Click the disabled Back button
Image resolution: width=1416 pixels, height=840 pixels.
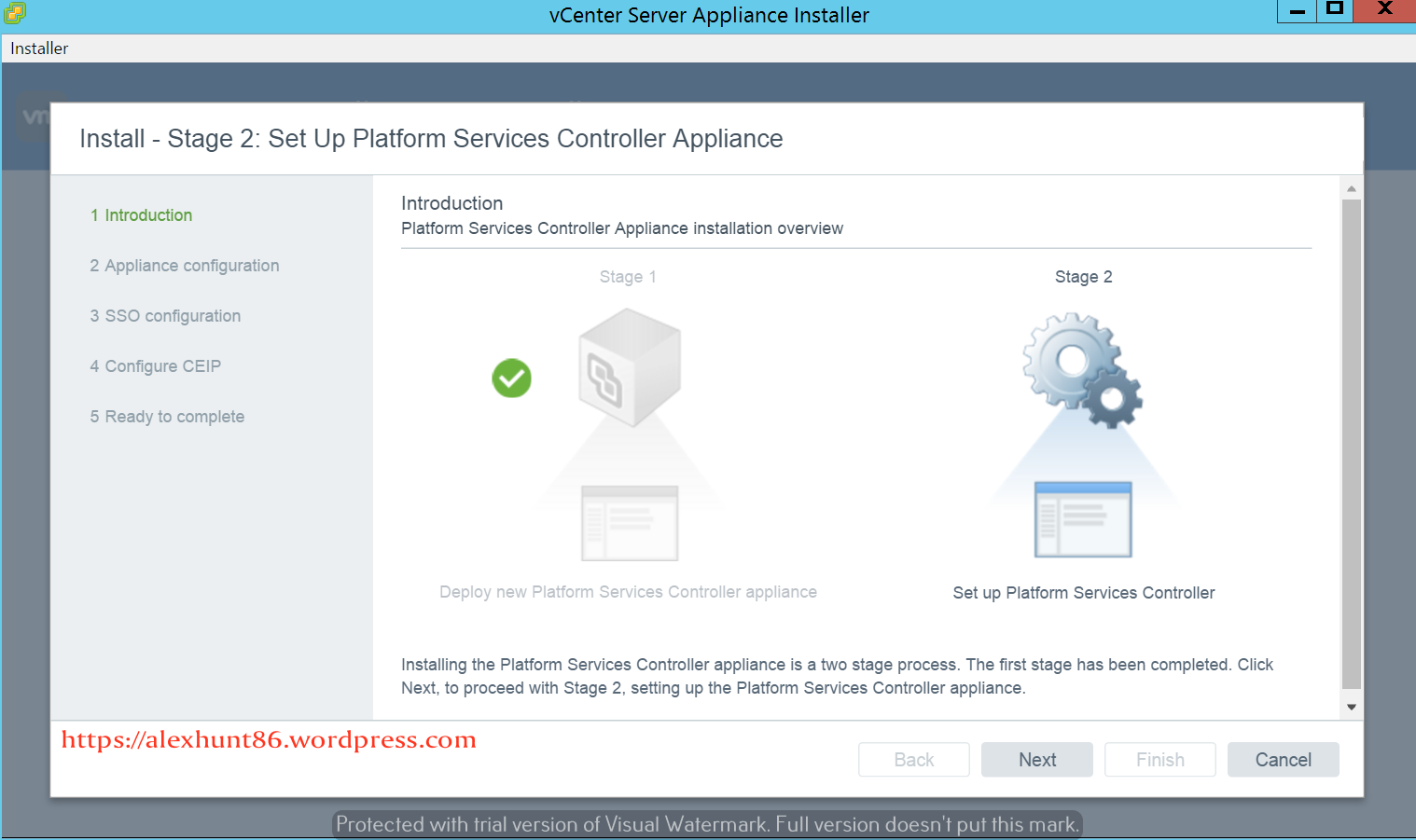click(x=913, y=760)
